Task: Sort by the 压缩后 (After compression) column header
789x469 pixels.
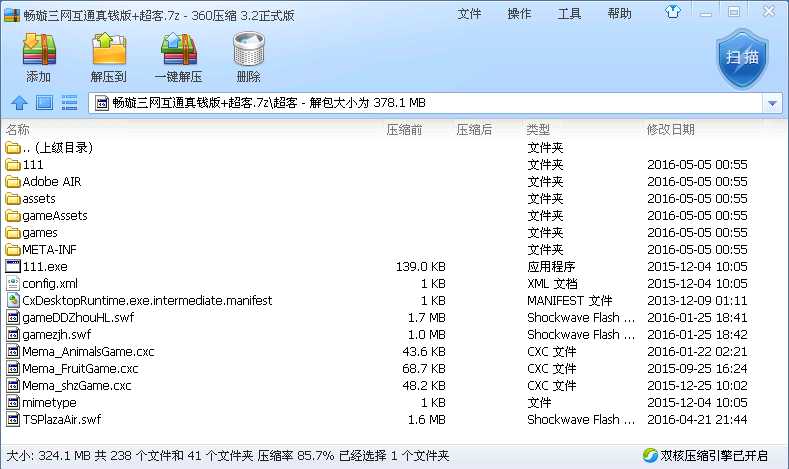Action: (x=474, y=130)
